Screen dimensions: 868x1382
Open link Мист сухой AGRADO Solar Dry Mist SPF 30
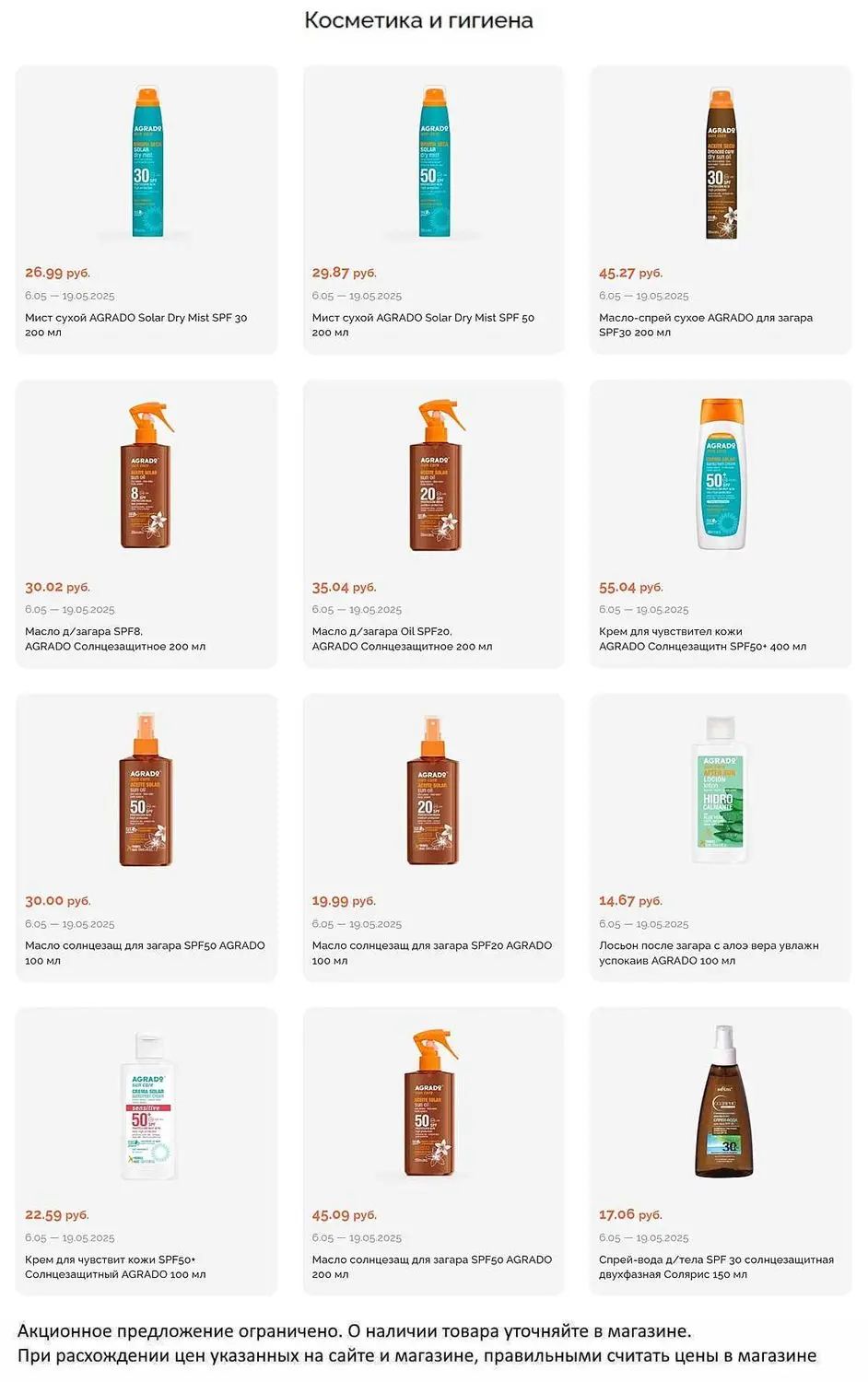pyautogui.click(x=136, y=325)
